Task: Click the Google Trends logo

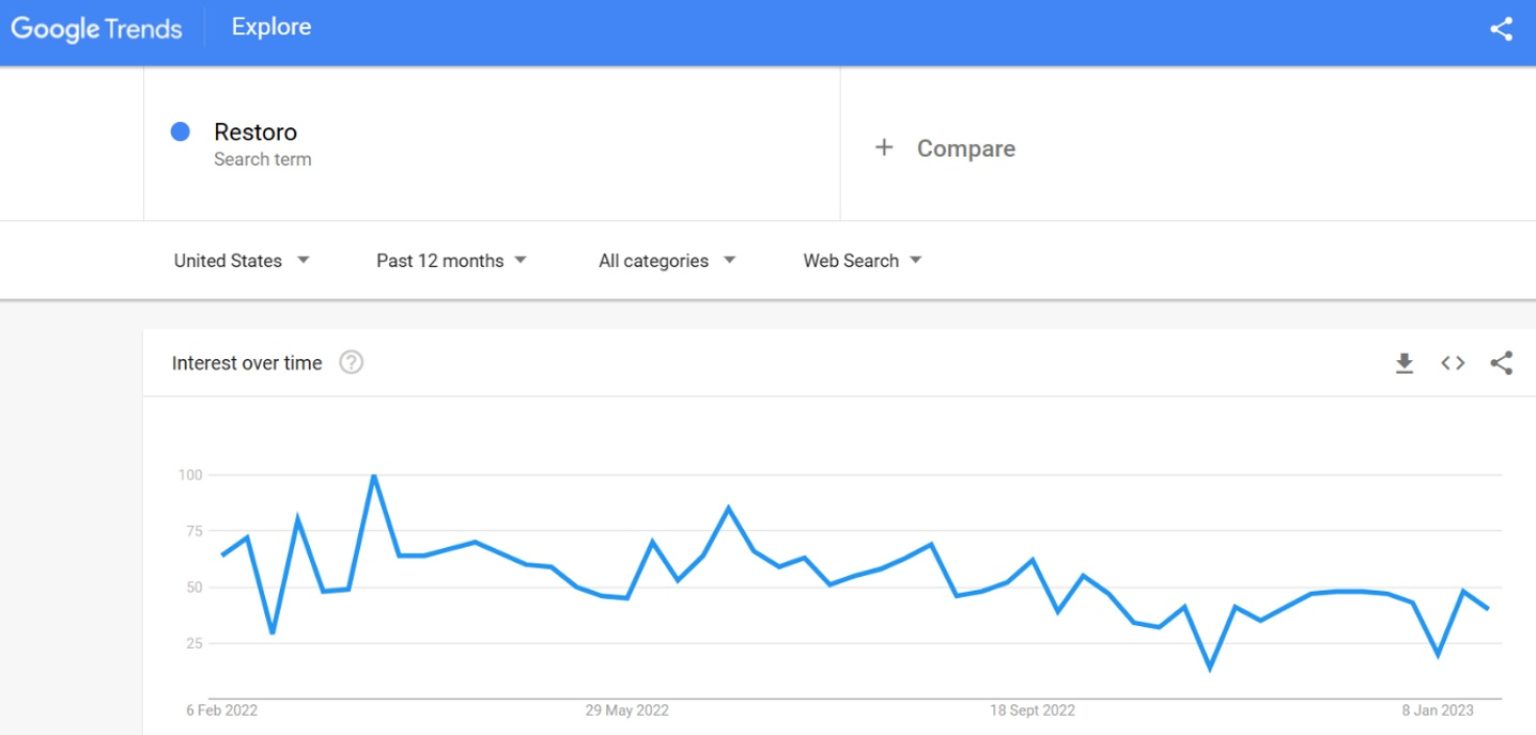Action: click(96, 28)
